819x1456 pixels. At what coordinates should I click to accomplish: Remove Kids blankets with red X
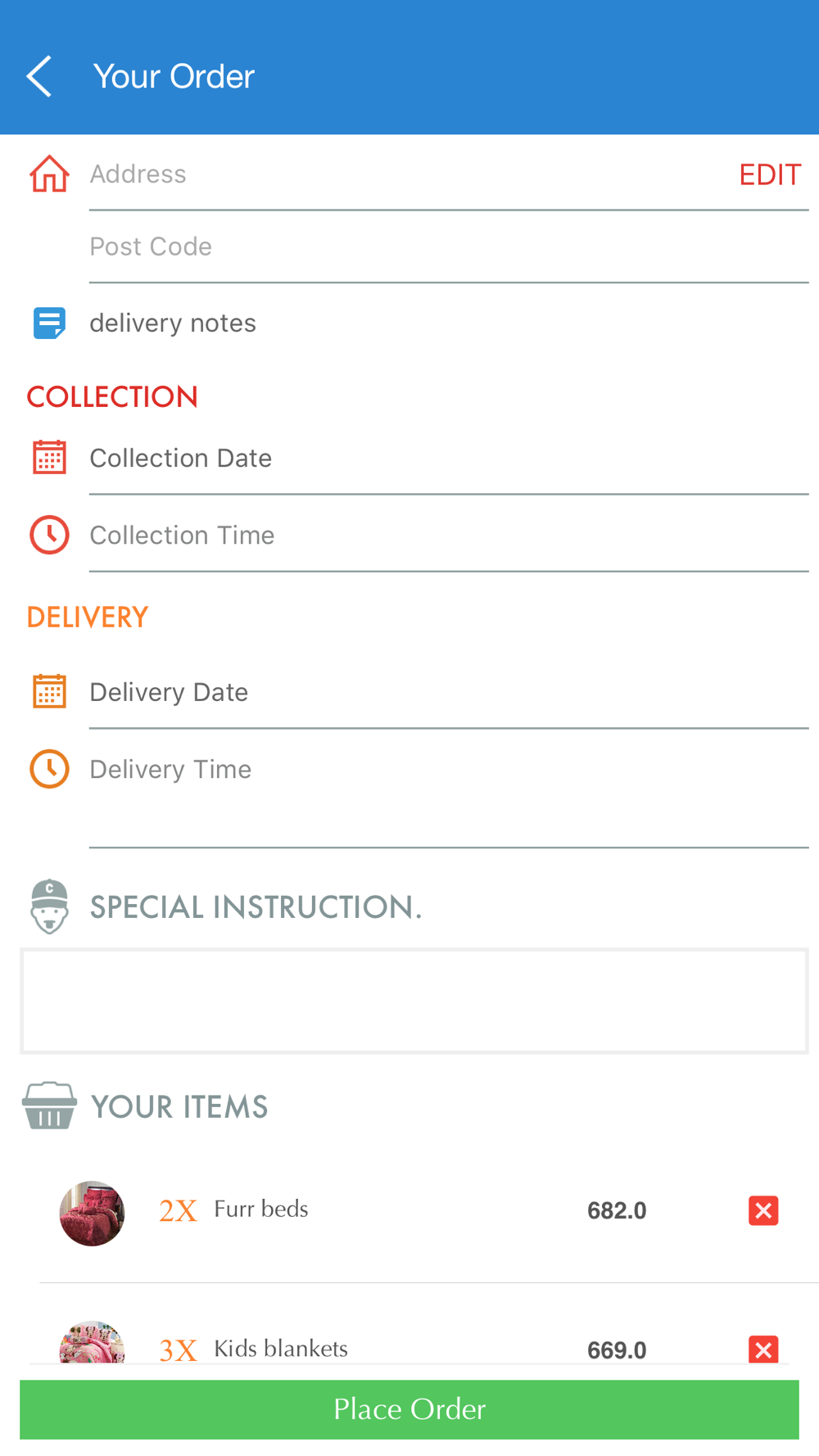click(x=762, y=1349)
